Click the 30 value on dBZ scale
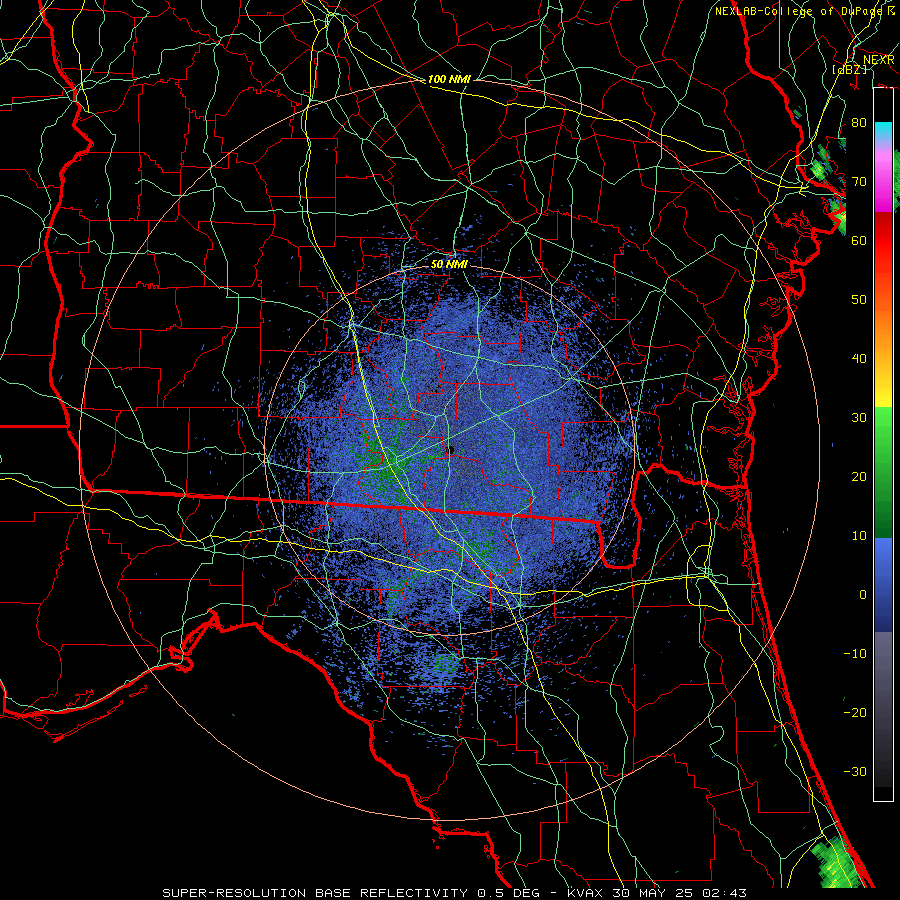This screenshot has width=900, height=900. [x=859, y=418]
